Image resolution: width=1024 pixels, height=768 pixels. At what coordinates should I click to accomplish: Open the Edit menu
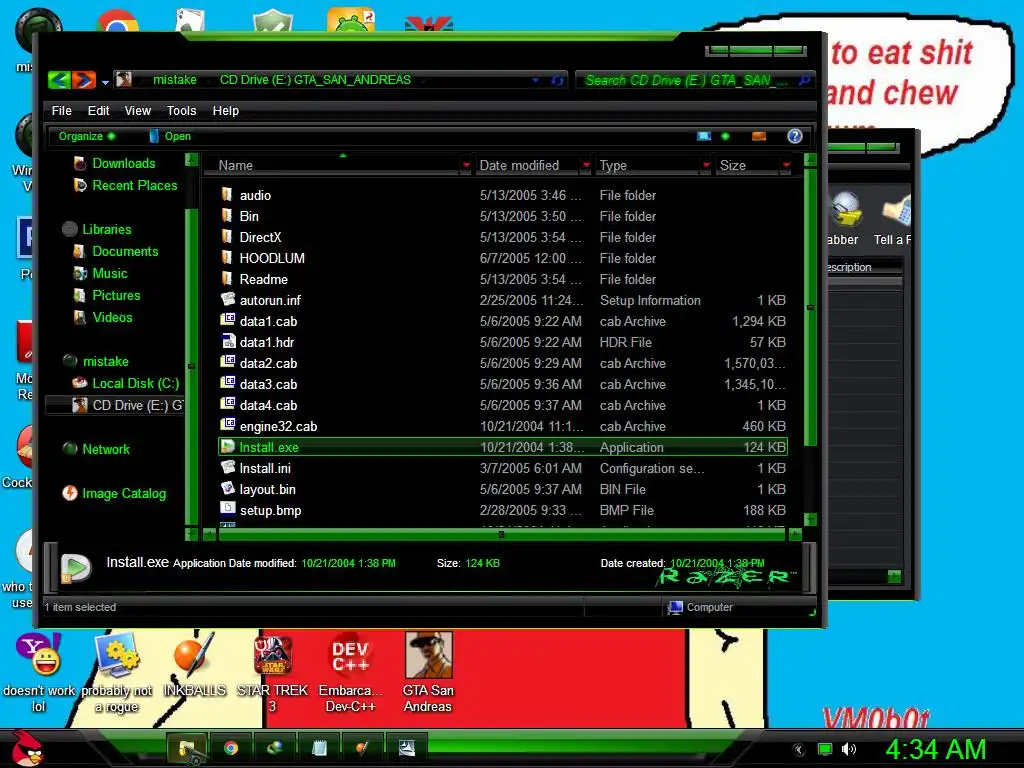point(98,110)
